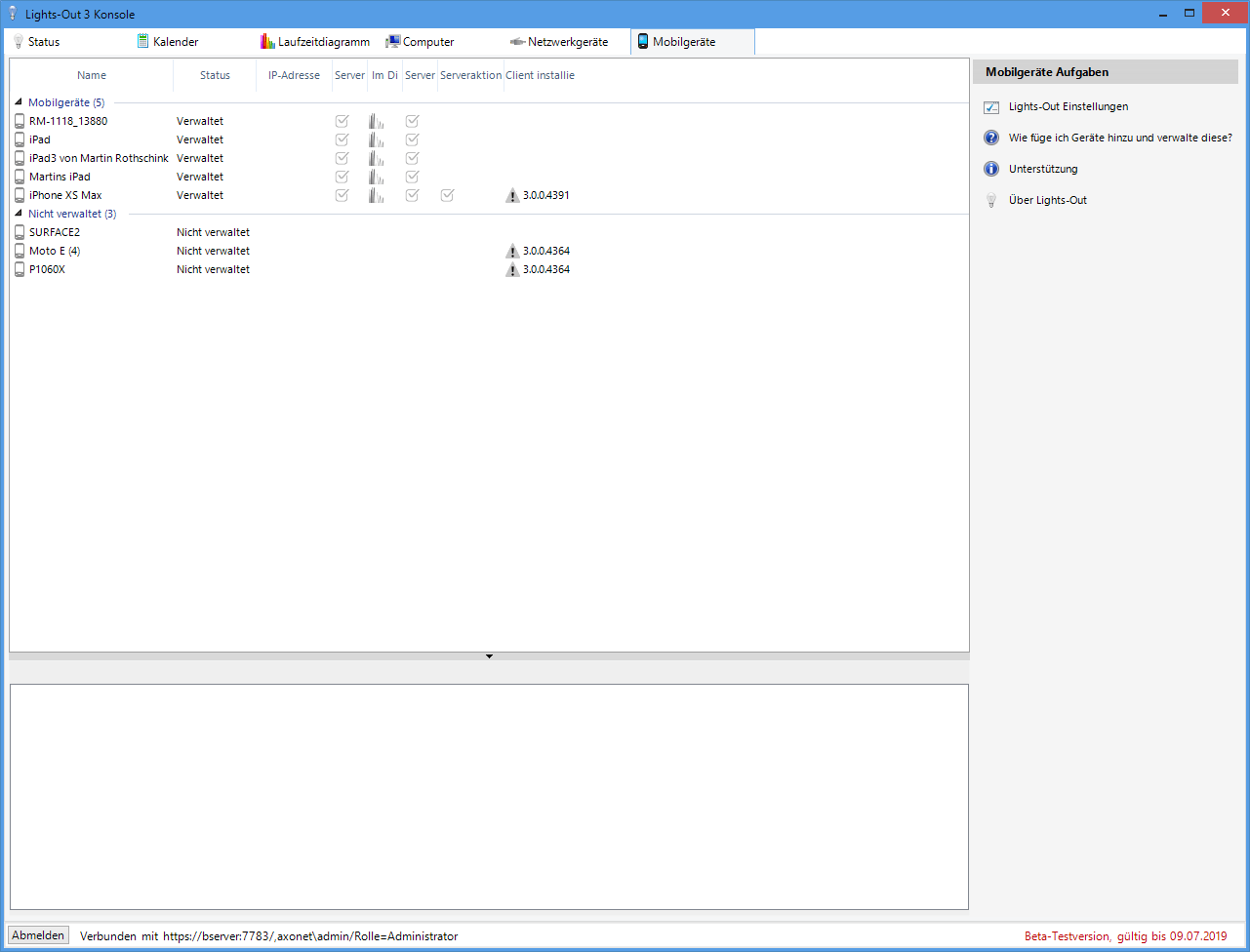Click the blue info icon for Unterstützung
The width and height of the screenshot is (1250, 952).
[991, 169]
